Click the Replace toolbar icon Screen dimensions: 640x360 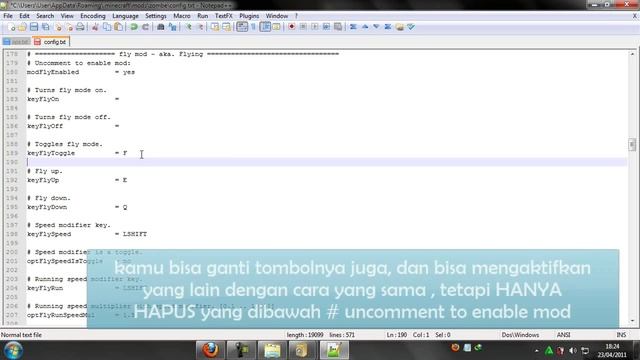click(x=173, y=27)
